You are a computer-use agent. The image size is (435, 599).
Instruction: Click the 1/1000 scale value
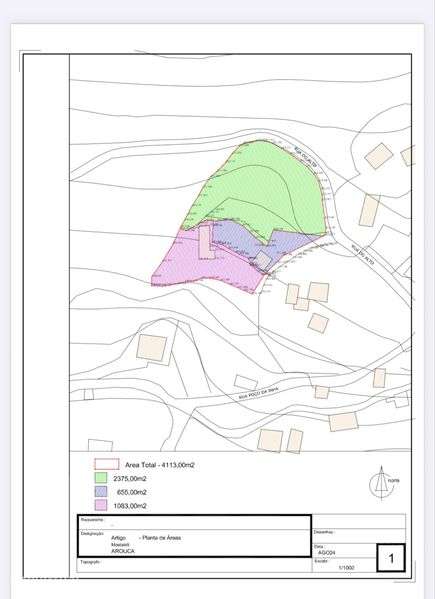coord(346,568)
